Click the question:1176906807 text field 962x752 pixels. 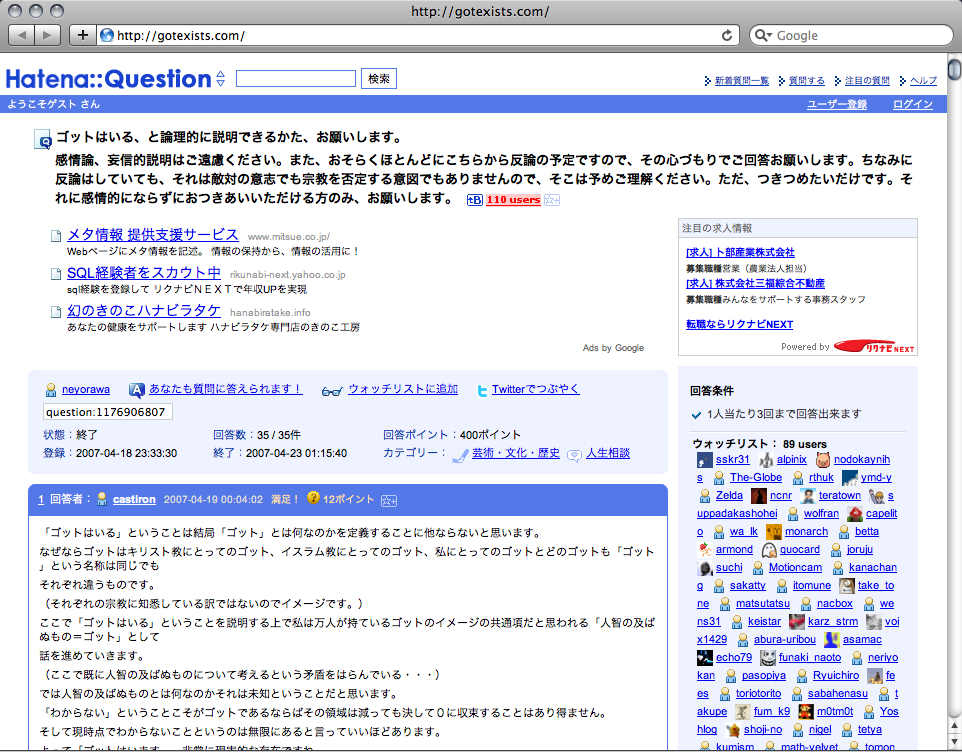(108, 412)
